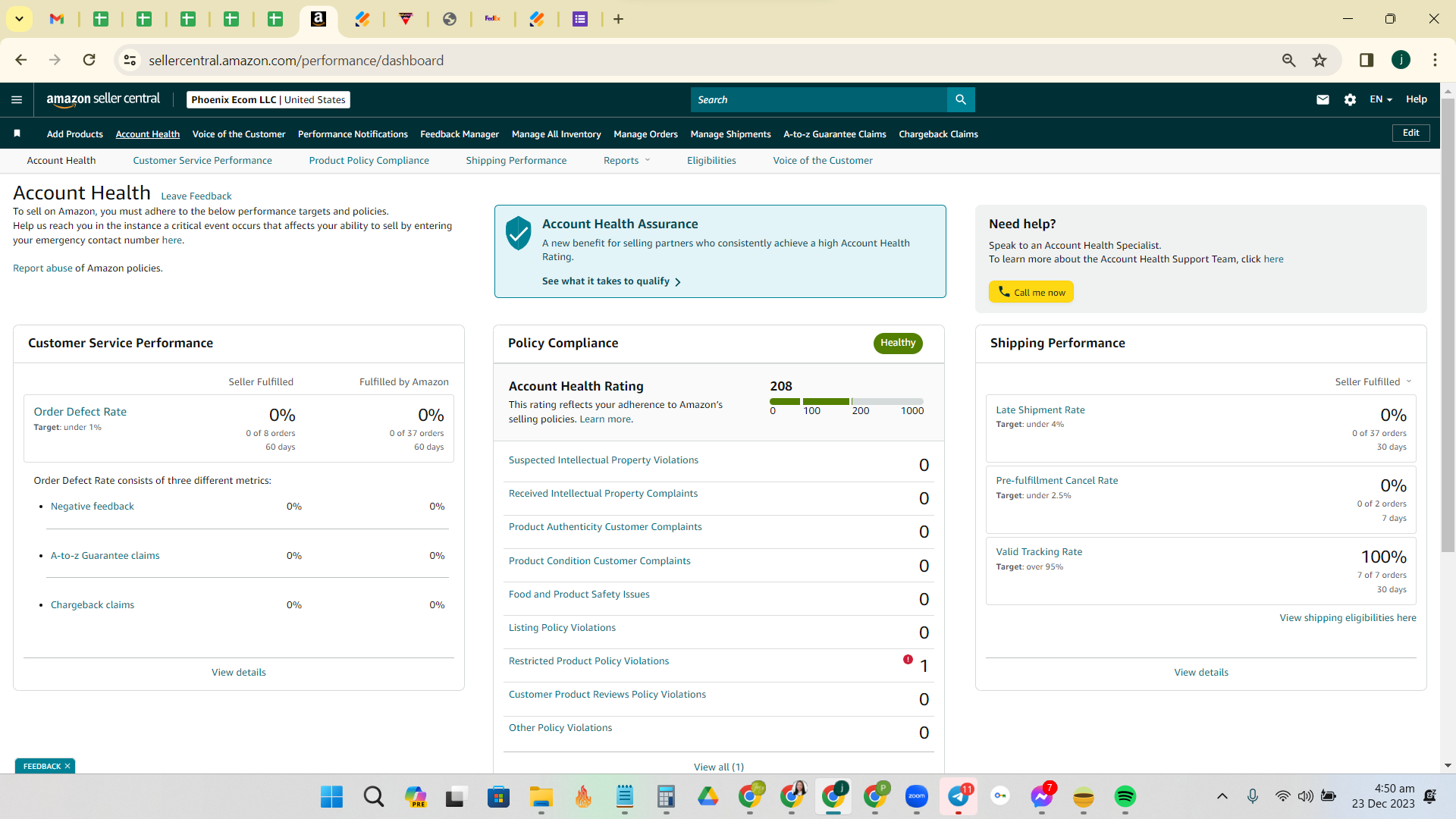Open the browser side panel icon
The image size is (1456, 819).
(x=1367, y=60)
